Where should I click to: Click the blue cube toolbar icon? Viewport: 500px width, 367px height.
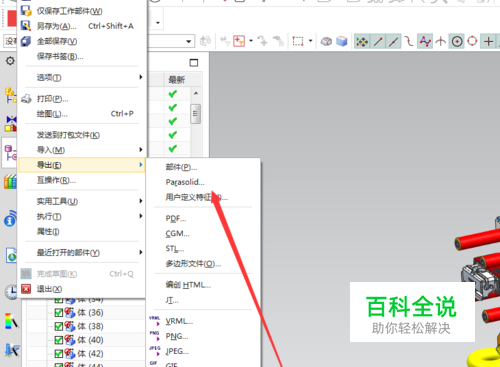(341, 41)
